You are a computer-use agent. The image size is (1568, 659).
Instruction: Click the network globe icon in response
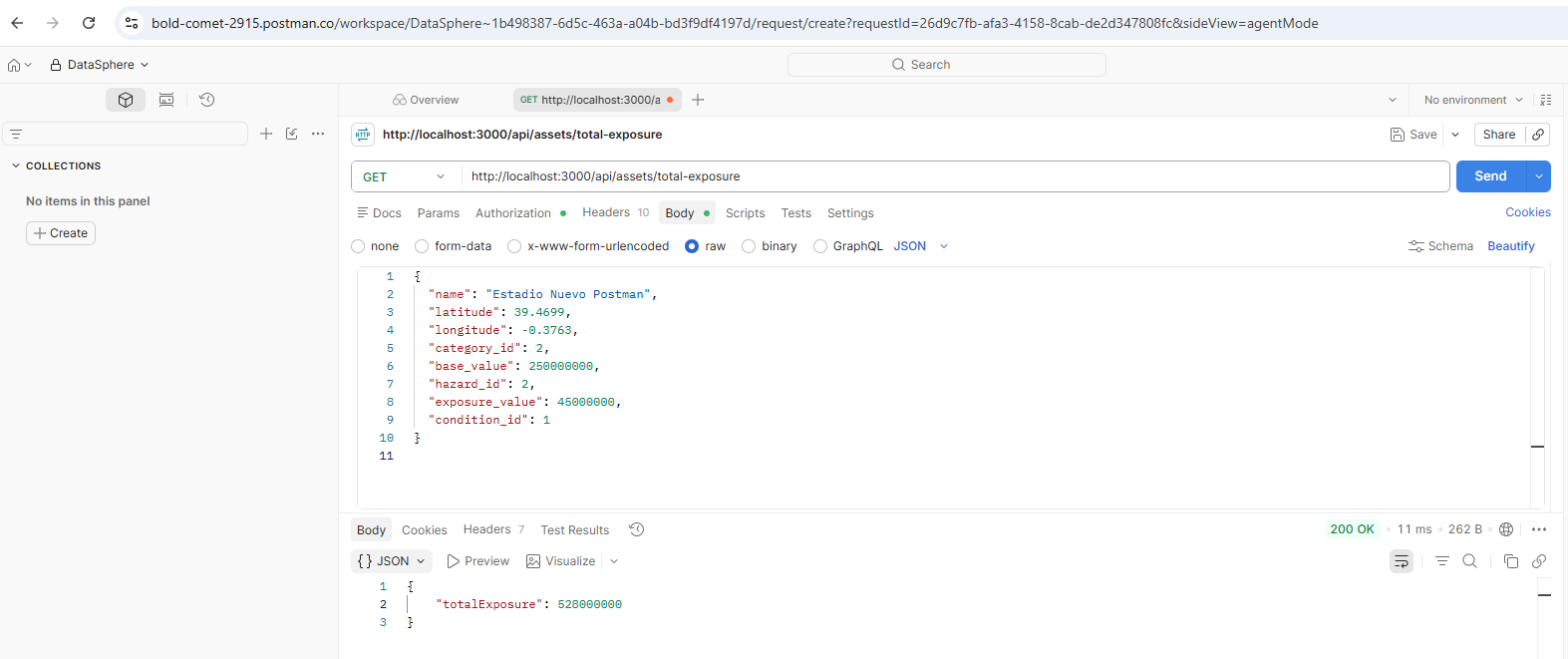1506,529
